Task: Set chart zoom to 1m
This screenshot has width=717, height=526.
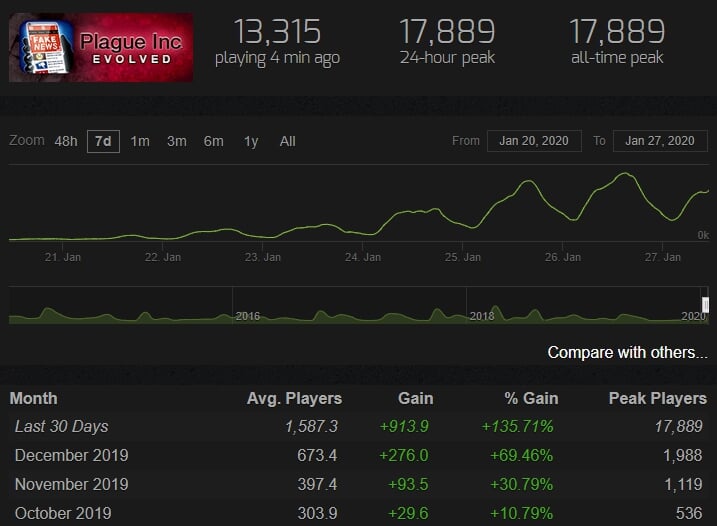Action: tap(140, 141)
